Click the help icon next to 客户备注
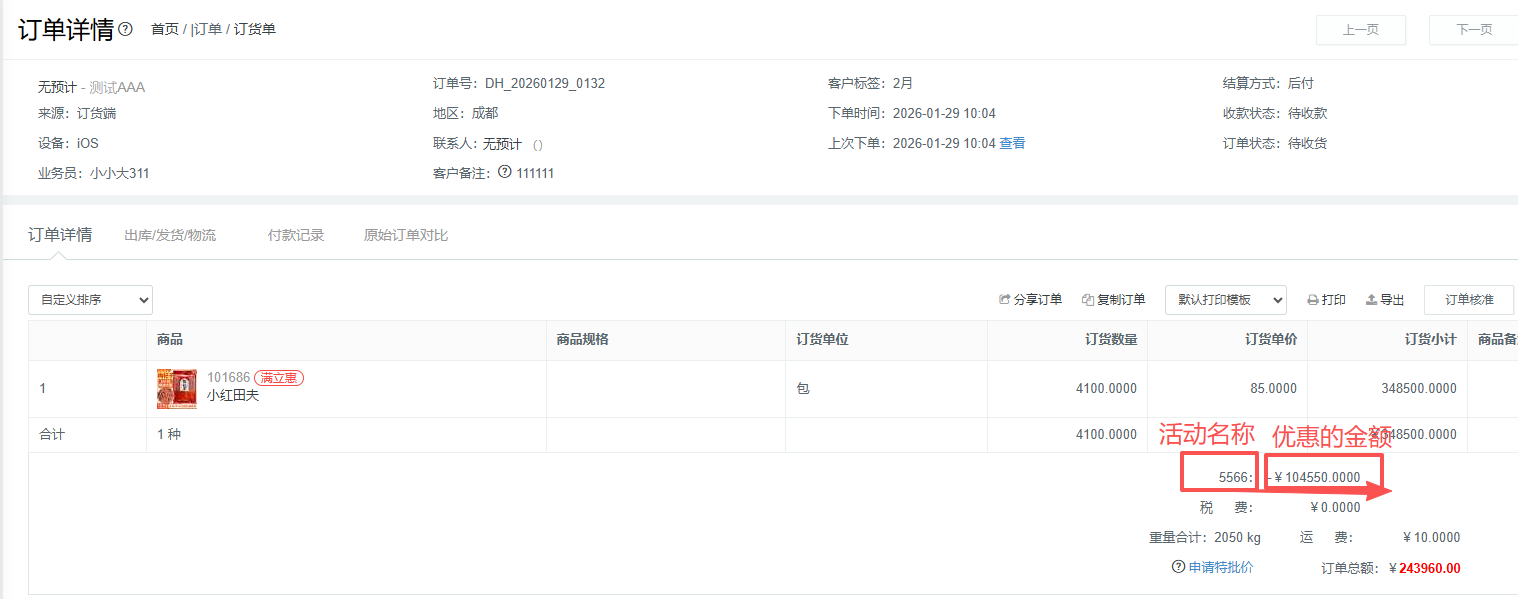 tap(504, 172)
